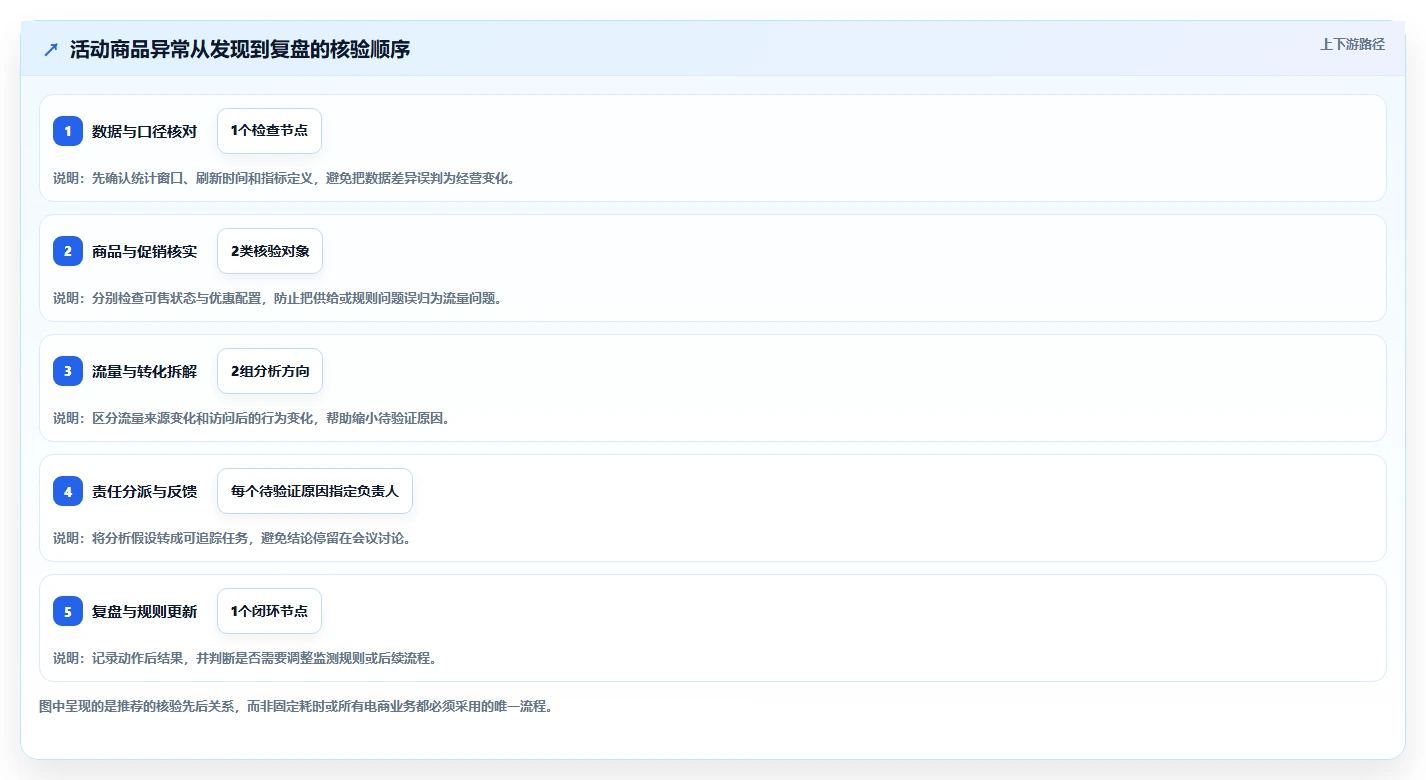This screenshot has height=780, width=1426.
Task: Select the 商品与促销核实 step title
Action: (x=144, y=251)
